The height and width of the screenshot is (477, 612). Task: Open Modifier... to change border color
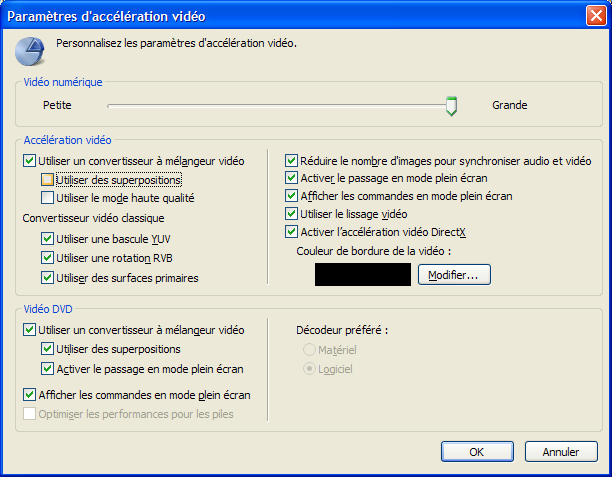tap(454, 275)
